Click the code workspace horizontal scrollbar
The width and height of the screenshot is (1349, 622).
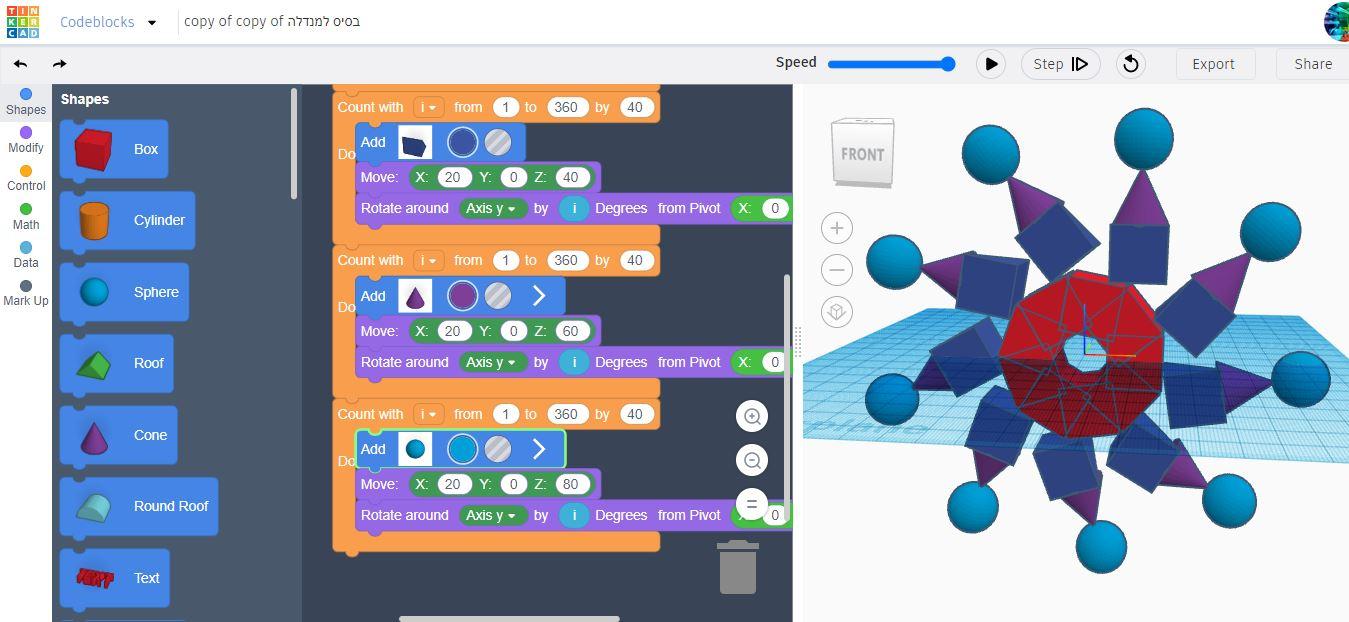point(509,618)
